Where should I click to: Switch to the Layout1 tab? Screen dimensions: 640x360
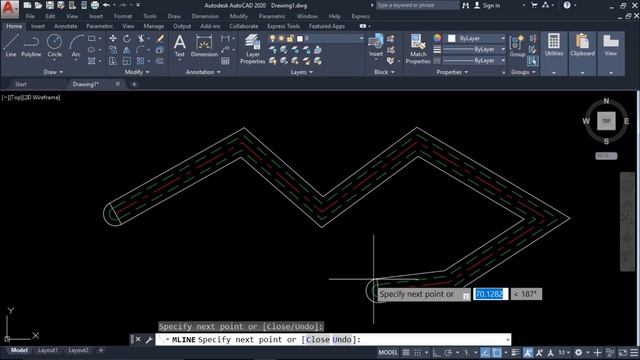pyautogui.click(x=48, y=350)
